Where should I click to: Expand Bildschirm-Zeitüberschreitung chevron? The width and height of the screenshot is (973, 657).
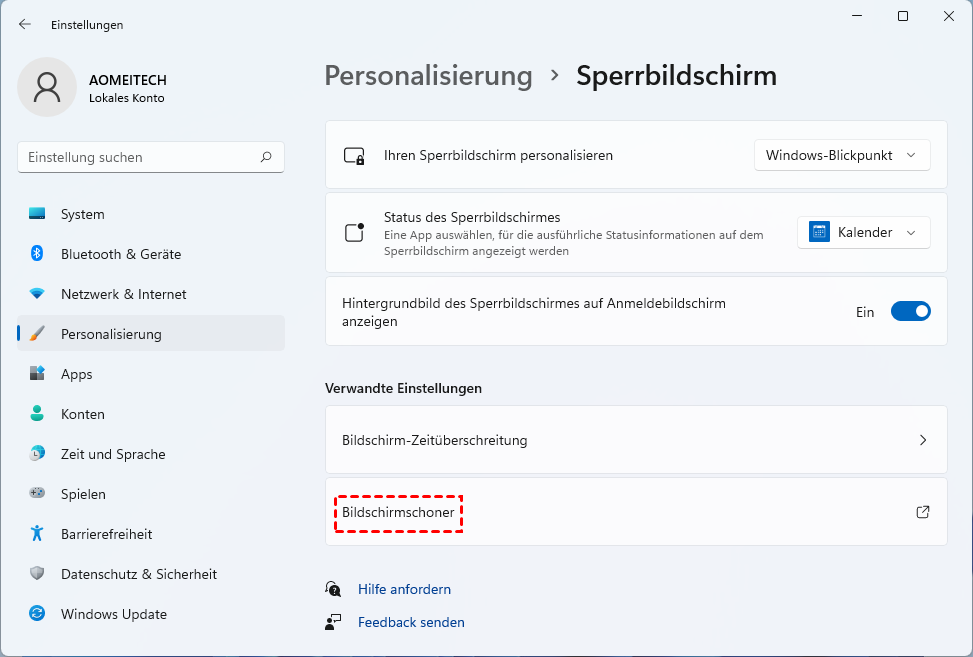coord(923,440)
